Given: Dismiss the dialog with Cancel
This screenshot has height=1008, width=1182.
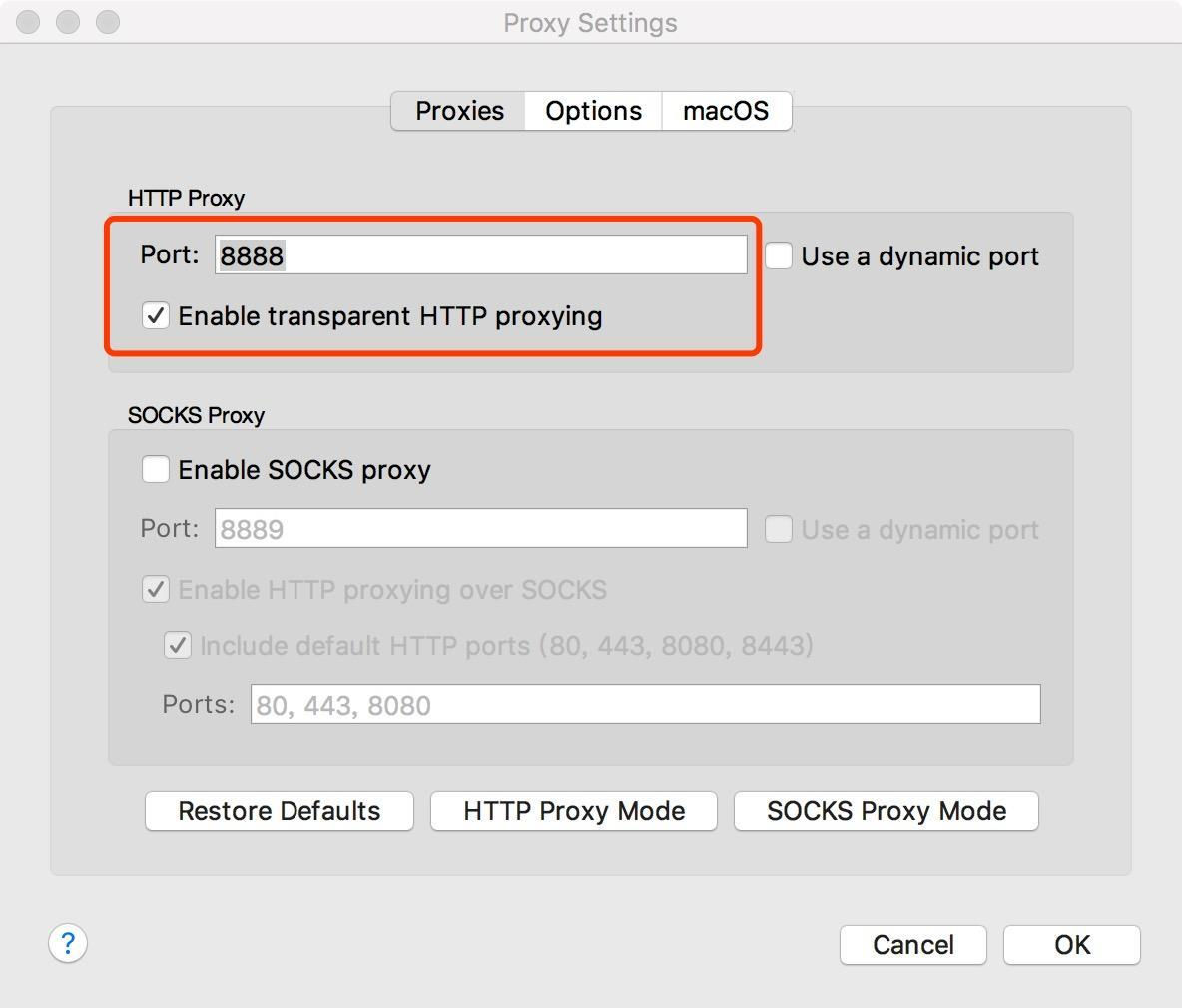Looking at the screenshot, I should pos(911,944).
